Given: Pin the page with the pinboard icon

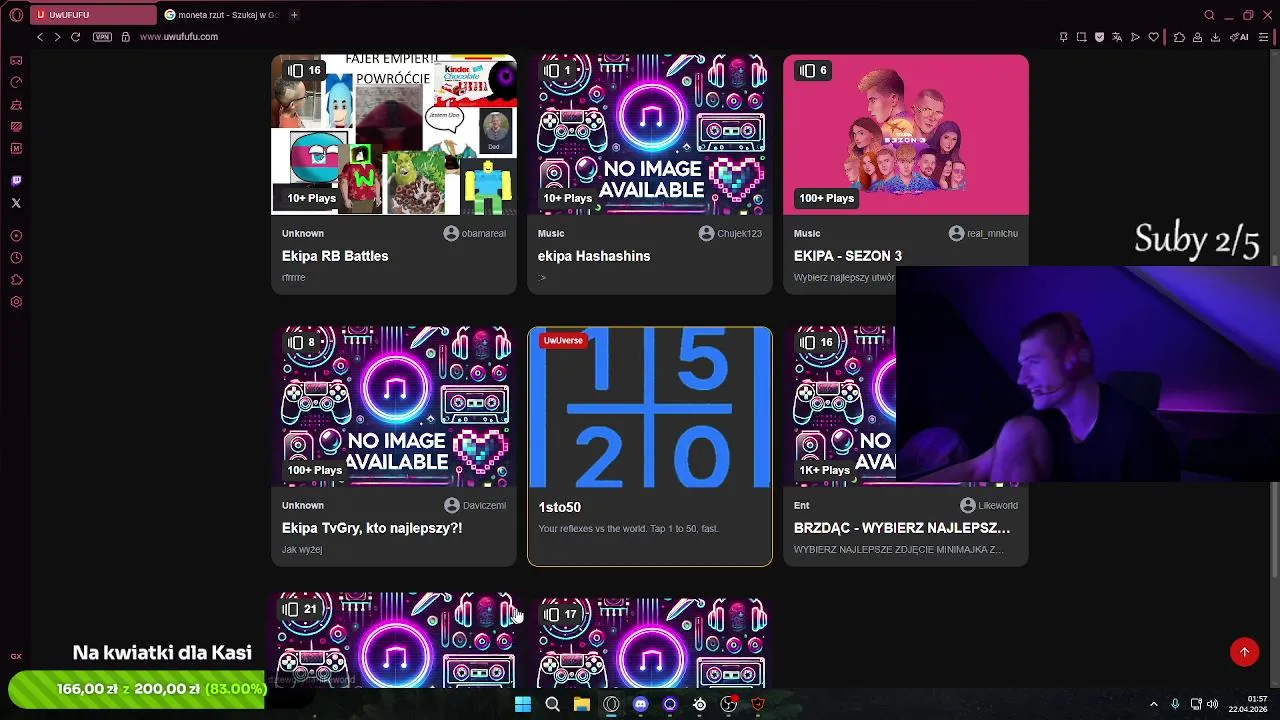Looking at the screenshot, I should [1063, 37].
